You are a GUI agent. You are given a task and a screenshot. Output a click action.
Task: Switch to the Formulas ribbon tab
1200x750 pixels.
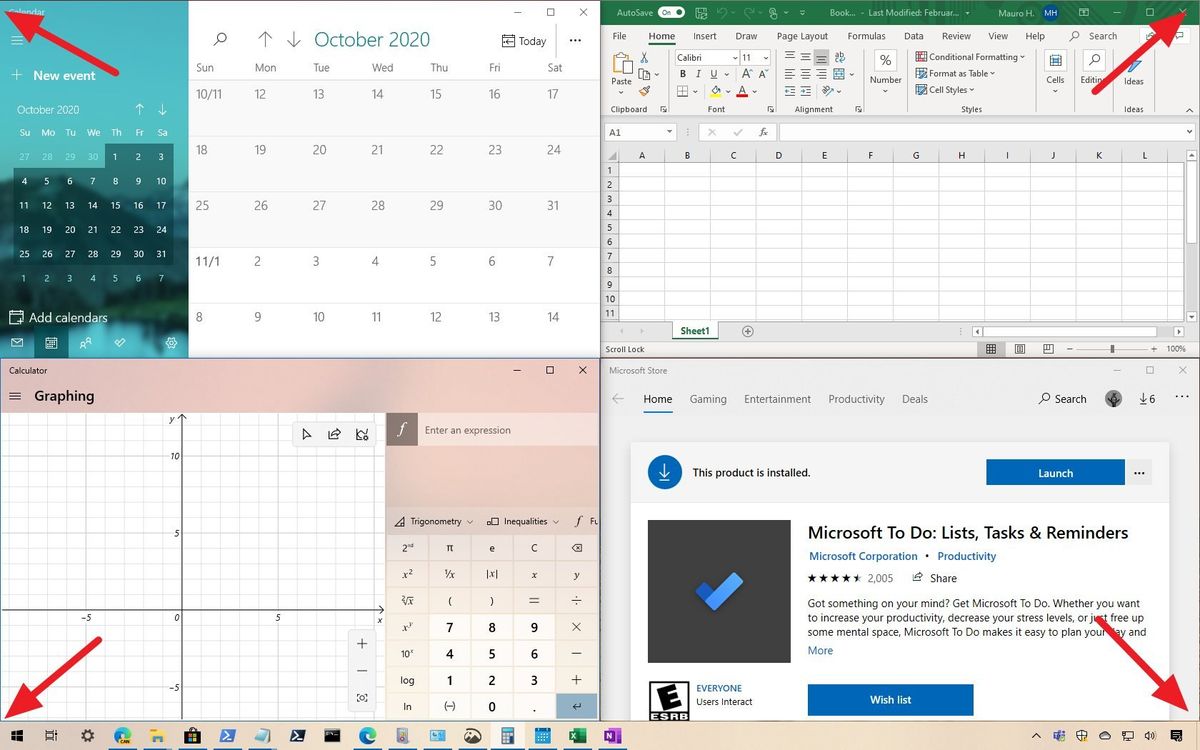pyautogui.click(x=866, y=36)
